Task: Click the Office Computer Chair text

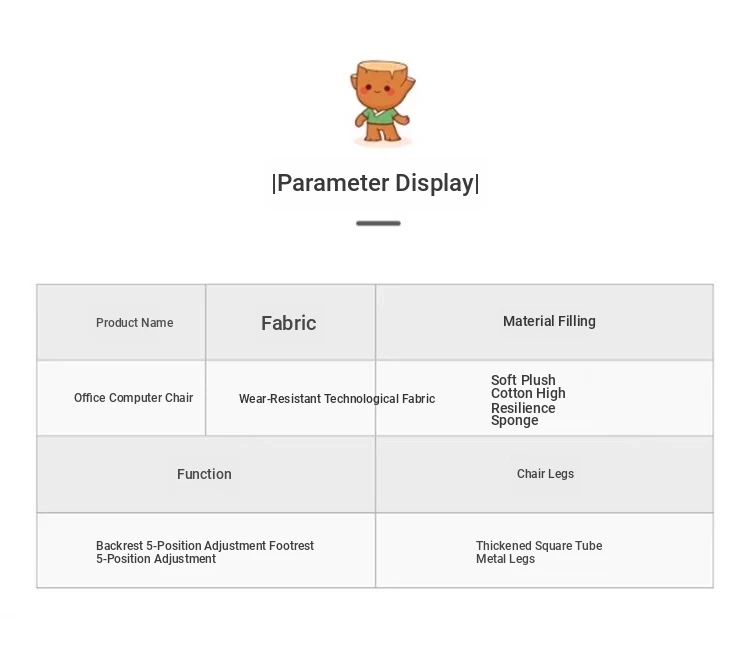Action: pos(133,398)
